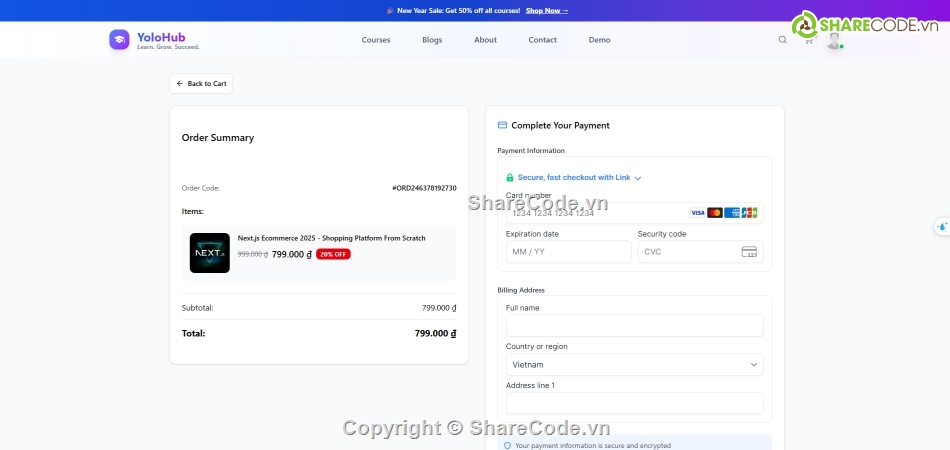Viewport: 950px width, 450px height.
Task: Click the Visa card brand icon
Action: point(697,213)
